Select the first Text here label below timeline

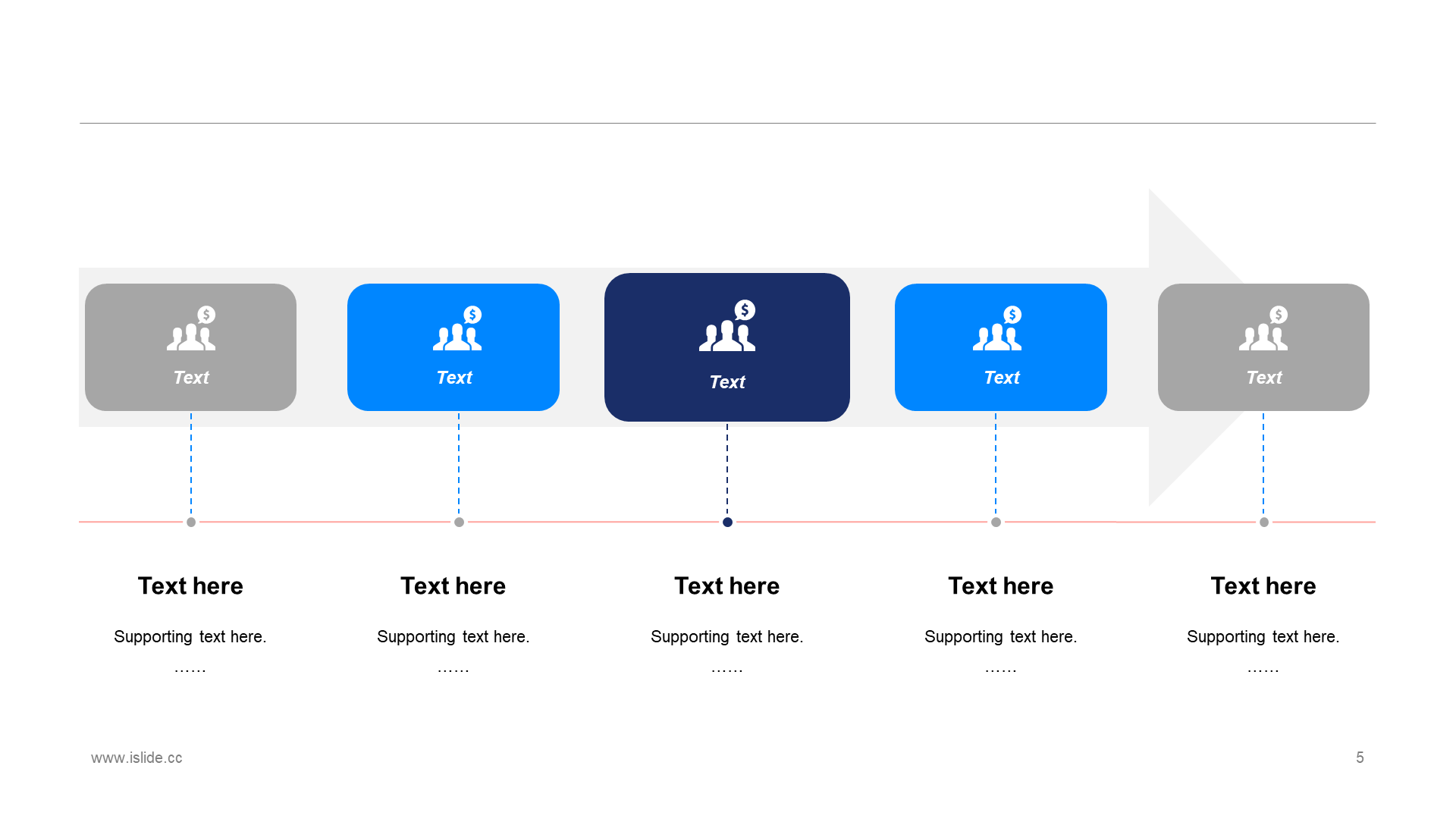pyautogui.click(x=190, y=585)
